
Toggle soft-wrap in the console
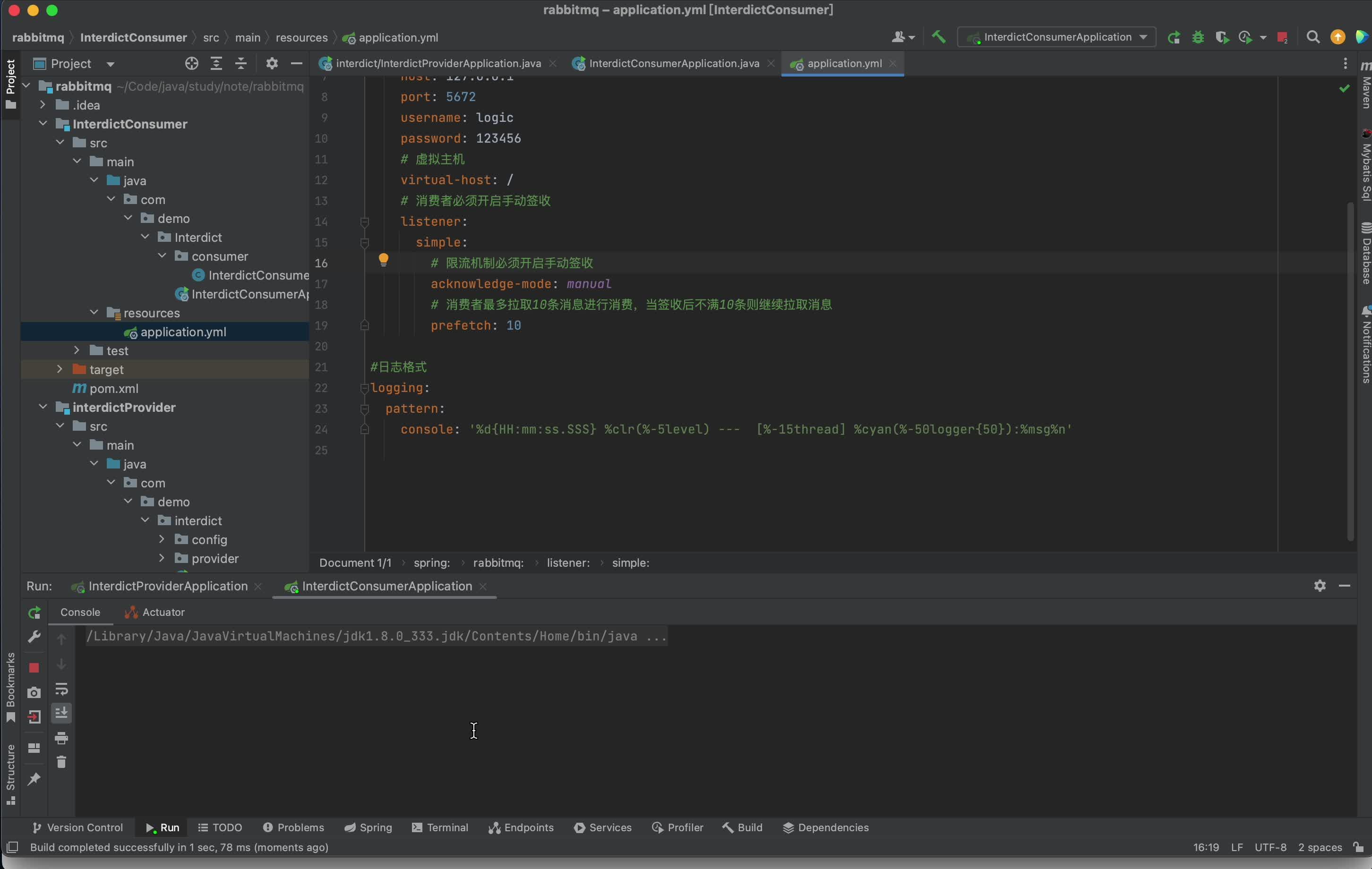coord(61,690)
